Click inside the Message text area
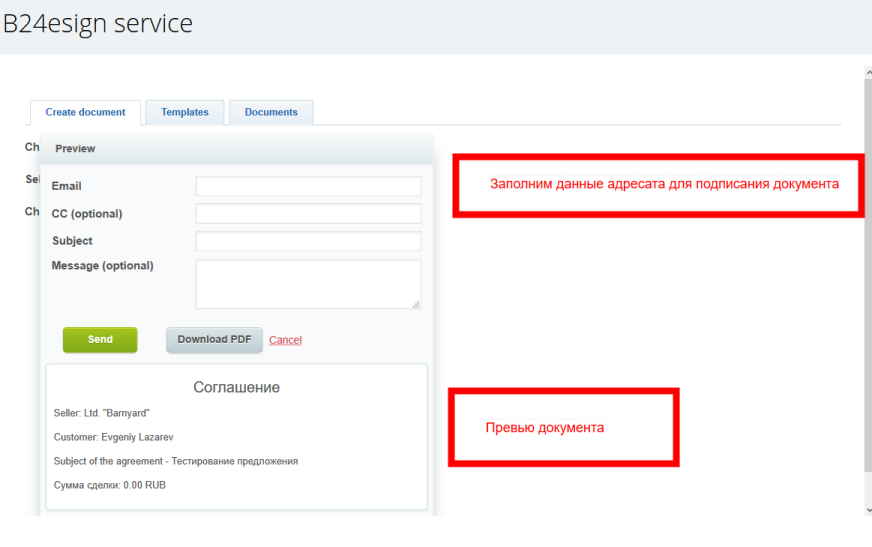 (x=308, y=283)
